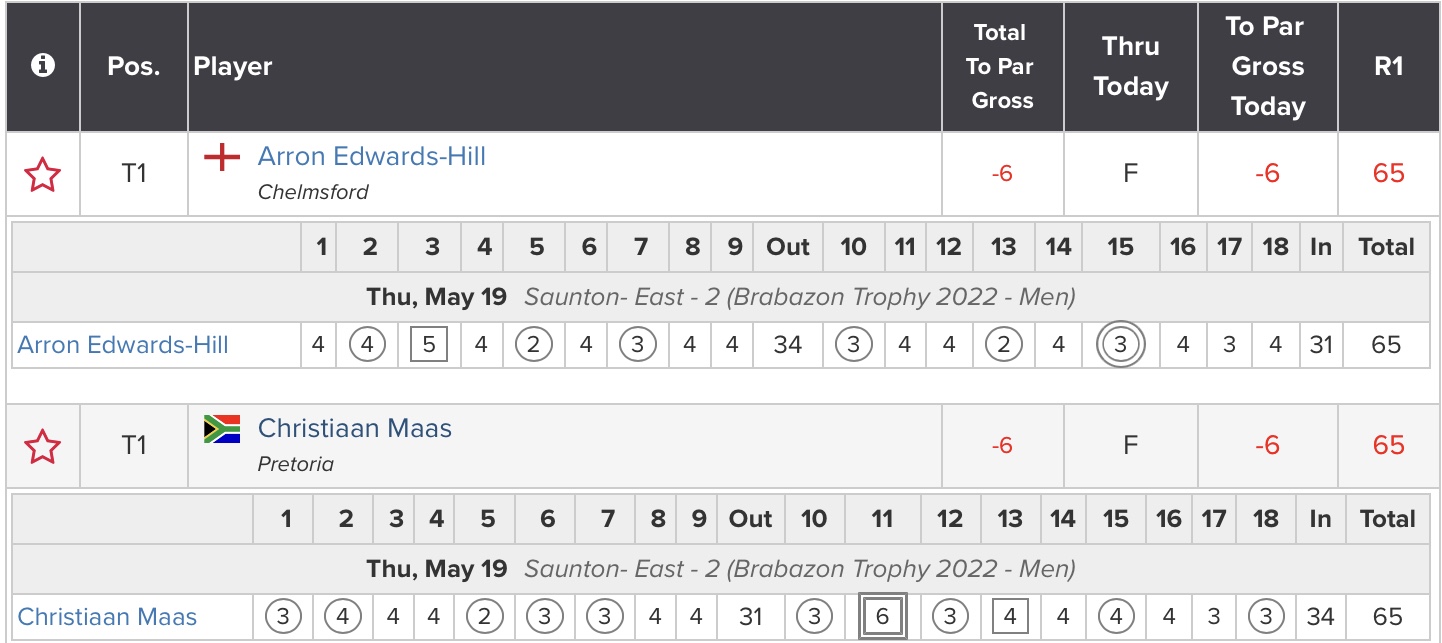
Task: Open Christiaan Maas player profile link
Action: pyautogui.click(x=354, y=429)
